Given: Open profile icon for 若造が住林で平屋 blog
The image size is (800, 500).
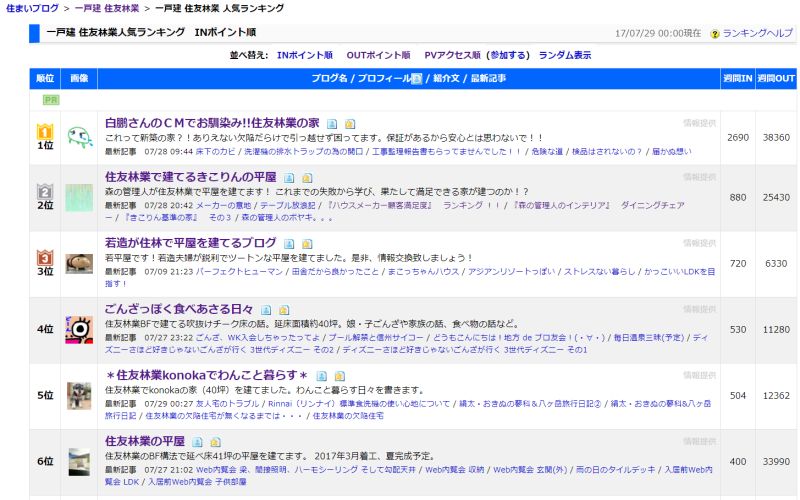Looking at the screenshot, I should point(289,244).
